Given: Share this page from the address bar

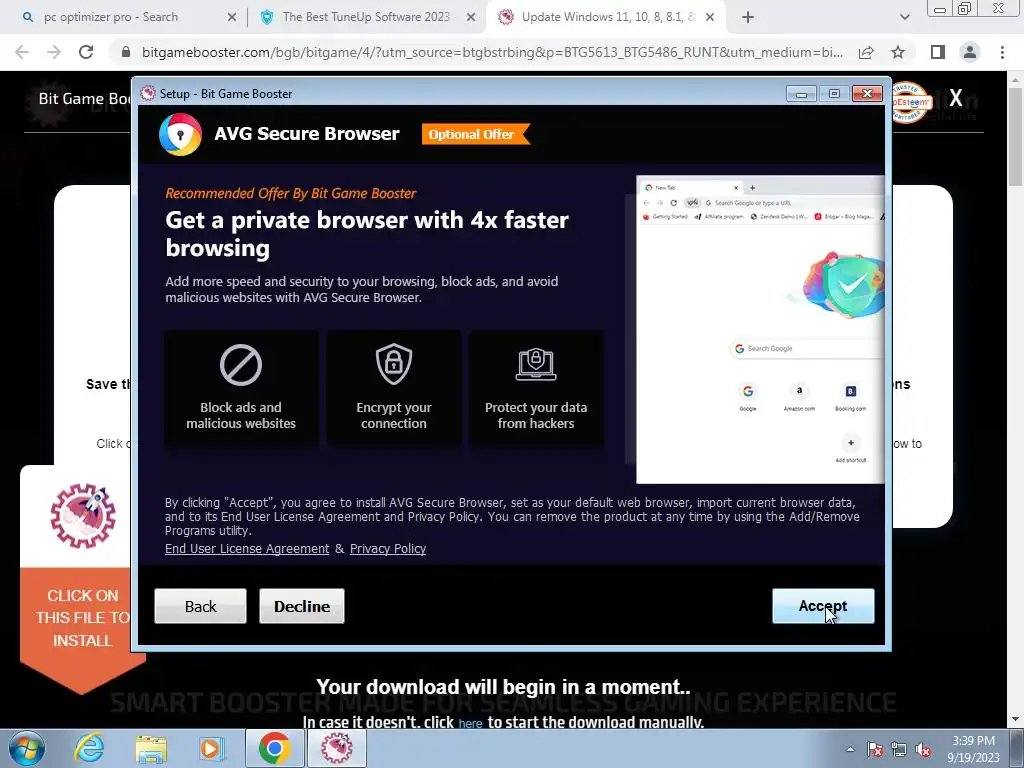Looking at the screenshot, I should pyautogui.click(x=866, y=52).
